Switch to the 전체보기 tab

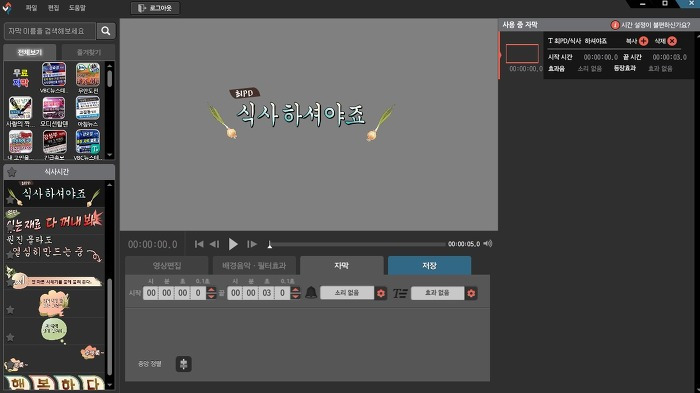tap(30, 52)
